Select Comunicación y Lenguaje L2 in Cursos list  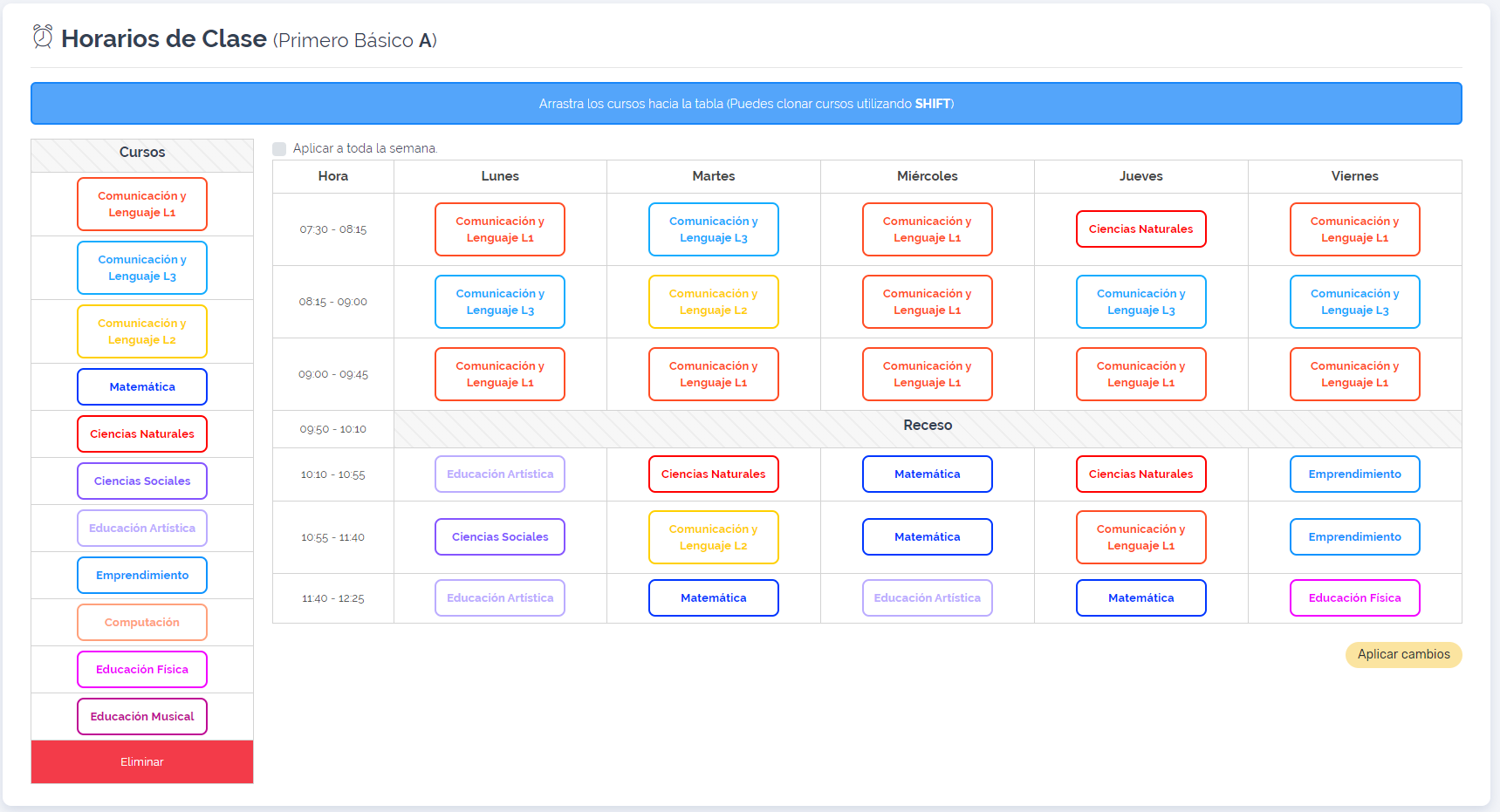tap(142, 331)
